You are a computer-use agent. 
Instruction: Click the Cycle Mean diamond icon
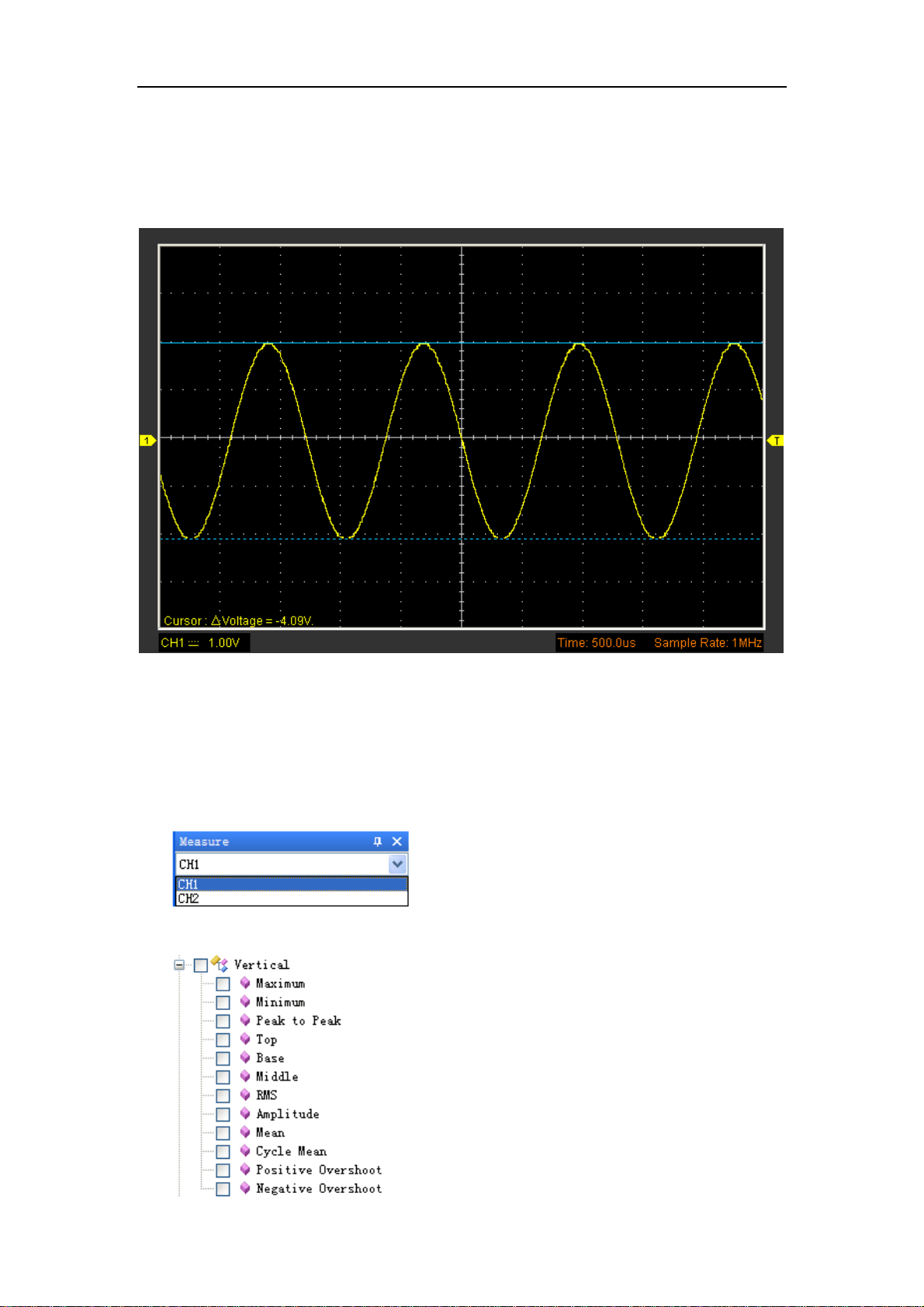point(245,1150)
